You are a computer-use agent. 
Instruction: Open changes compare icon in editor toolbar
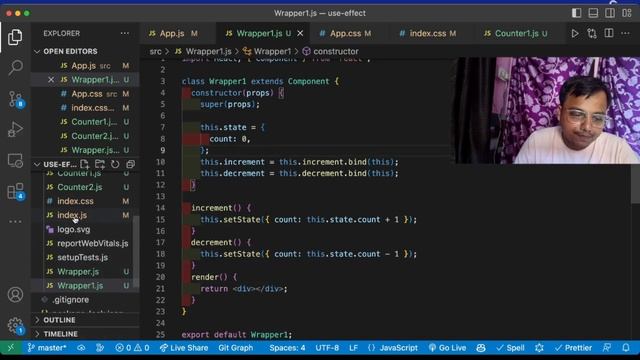click(x=592, y=33)
